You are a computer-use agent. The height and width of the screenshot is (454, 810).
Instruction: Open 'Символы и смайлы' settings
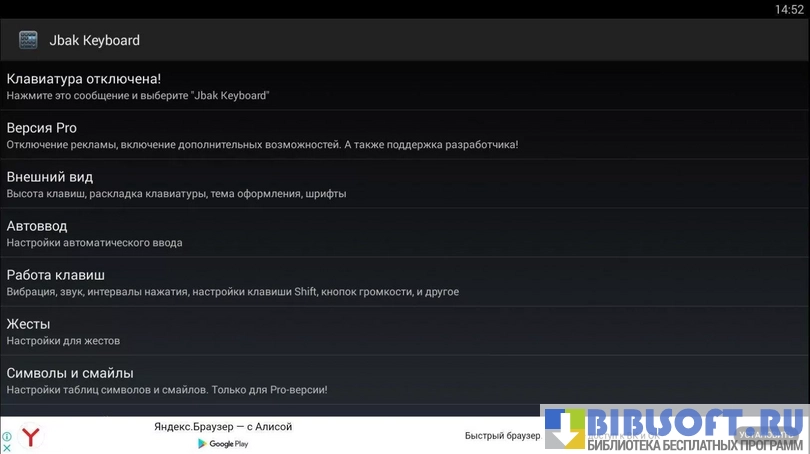[70, 373]
